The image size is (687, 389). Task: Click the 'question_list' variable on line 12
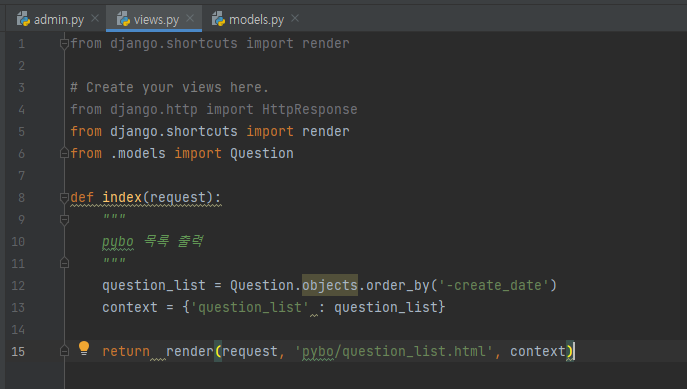[154, 286]
